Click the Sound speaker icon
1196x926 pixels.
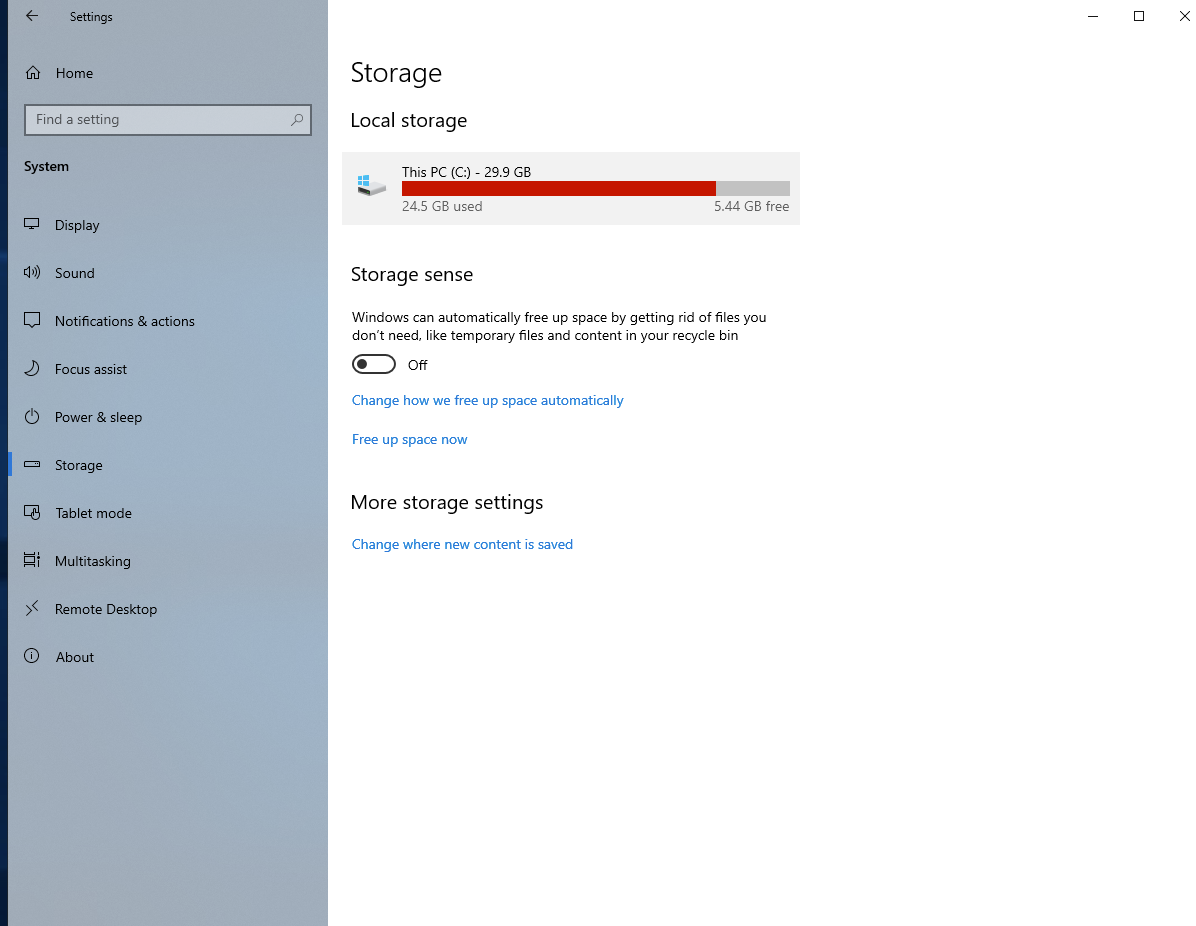[x=31, y=272]
